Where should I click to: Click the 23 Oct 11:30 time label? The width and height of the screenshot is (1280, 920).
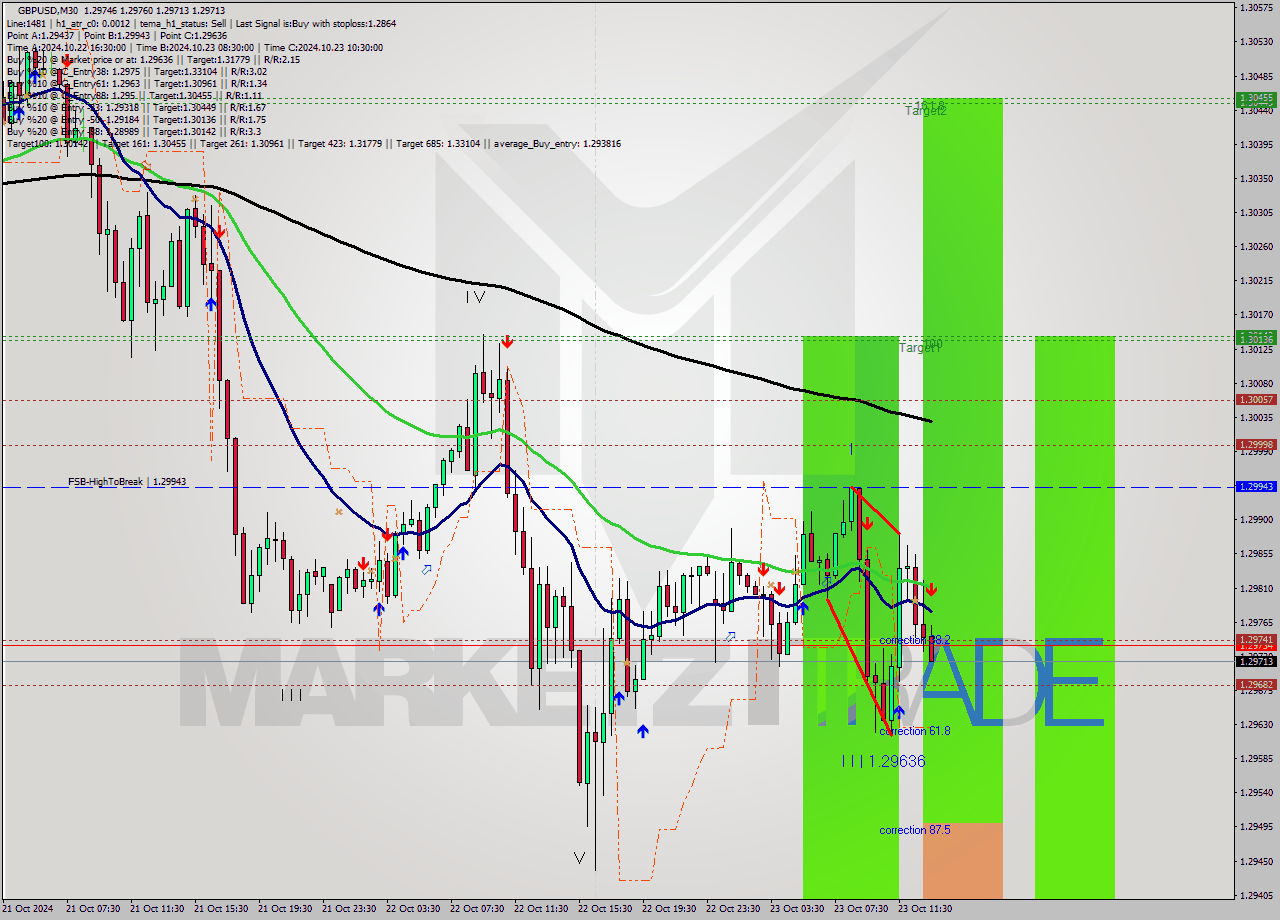click(925, 909)
